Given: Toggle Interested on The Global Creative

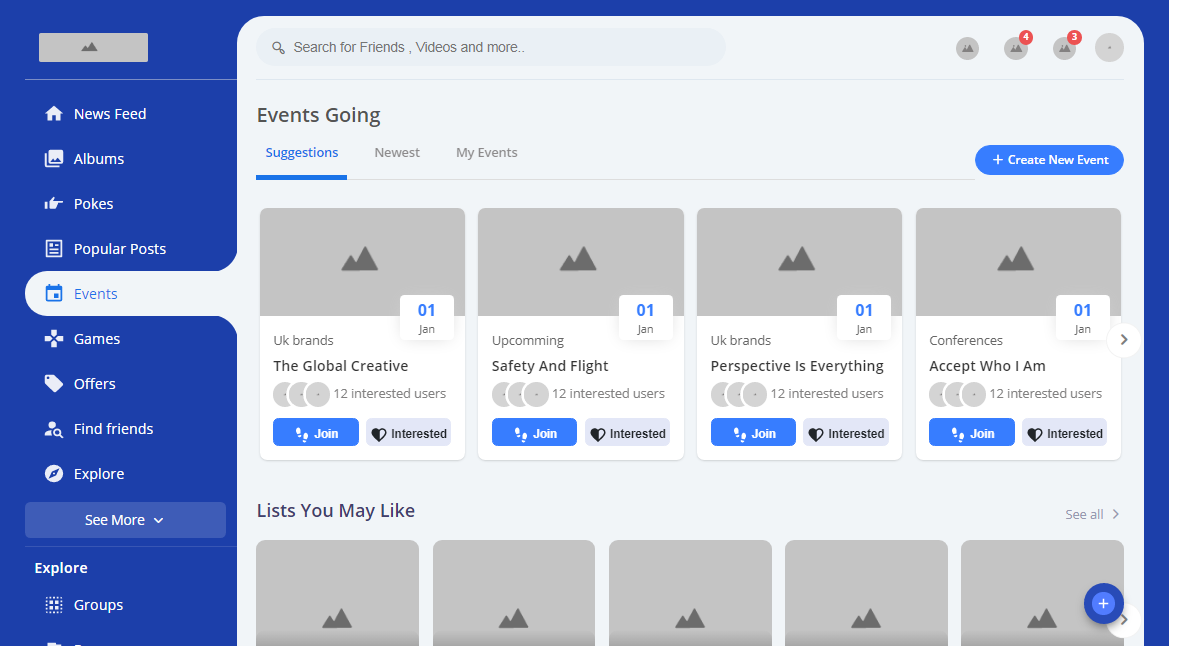Looking at the screenshot, I should [408, 433].
